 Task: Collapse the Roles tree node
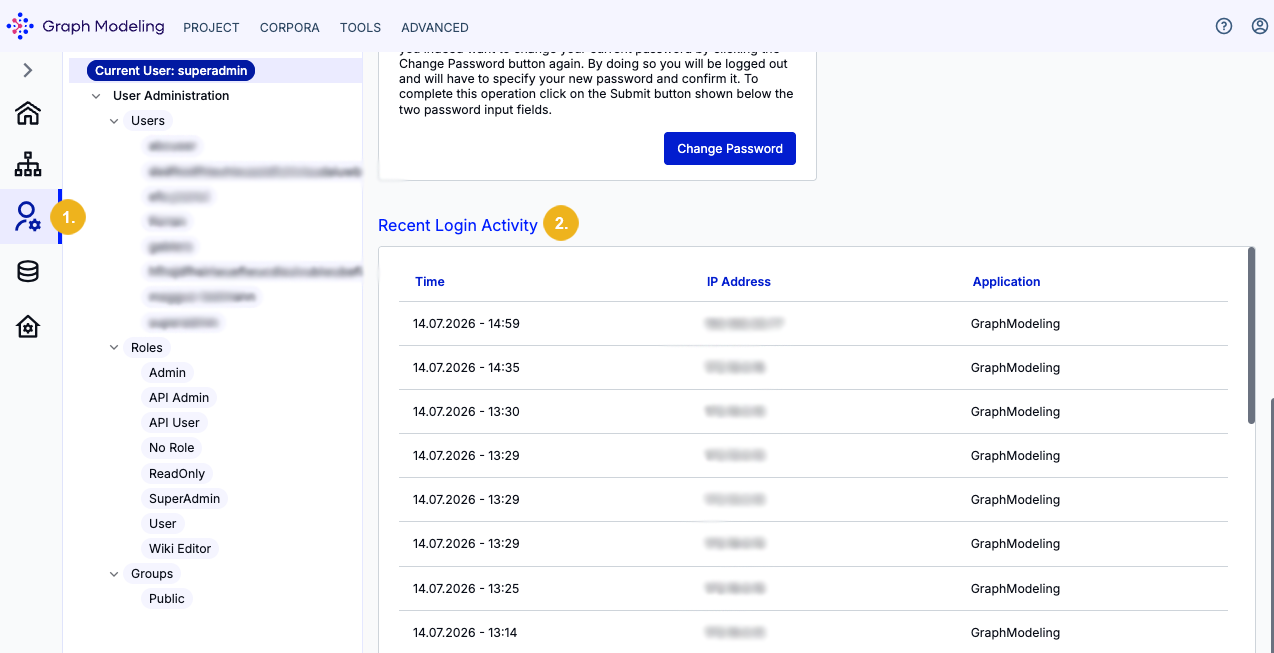[x=114, y=348]
